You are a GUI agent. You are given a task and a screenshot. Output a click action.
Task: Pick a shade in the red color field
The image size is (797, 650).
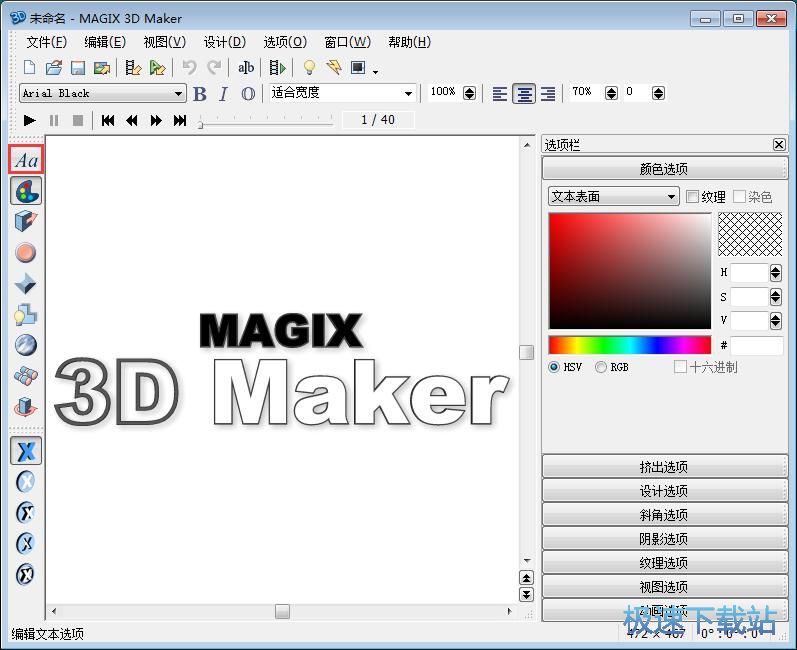630,271
